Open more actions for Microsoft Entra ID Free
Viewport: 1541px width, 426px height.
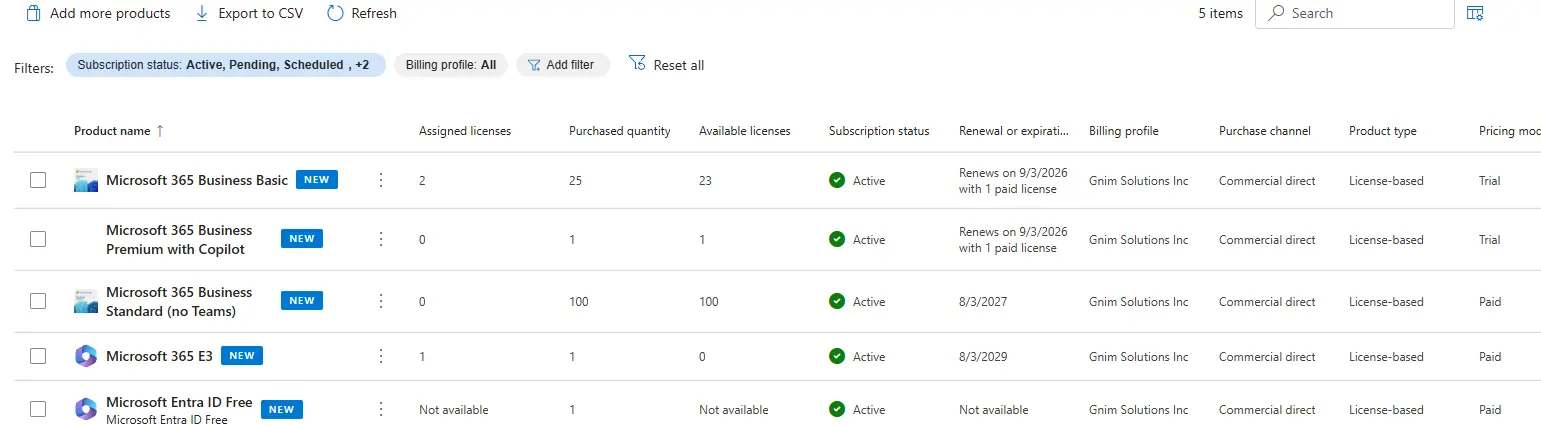[380, 409]
